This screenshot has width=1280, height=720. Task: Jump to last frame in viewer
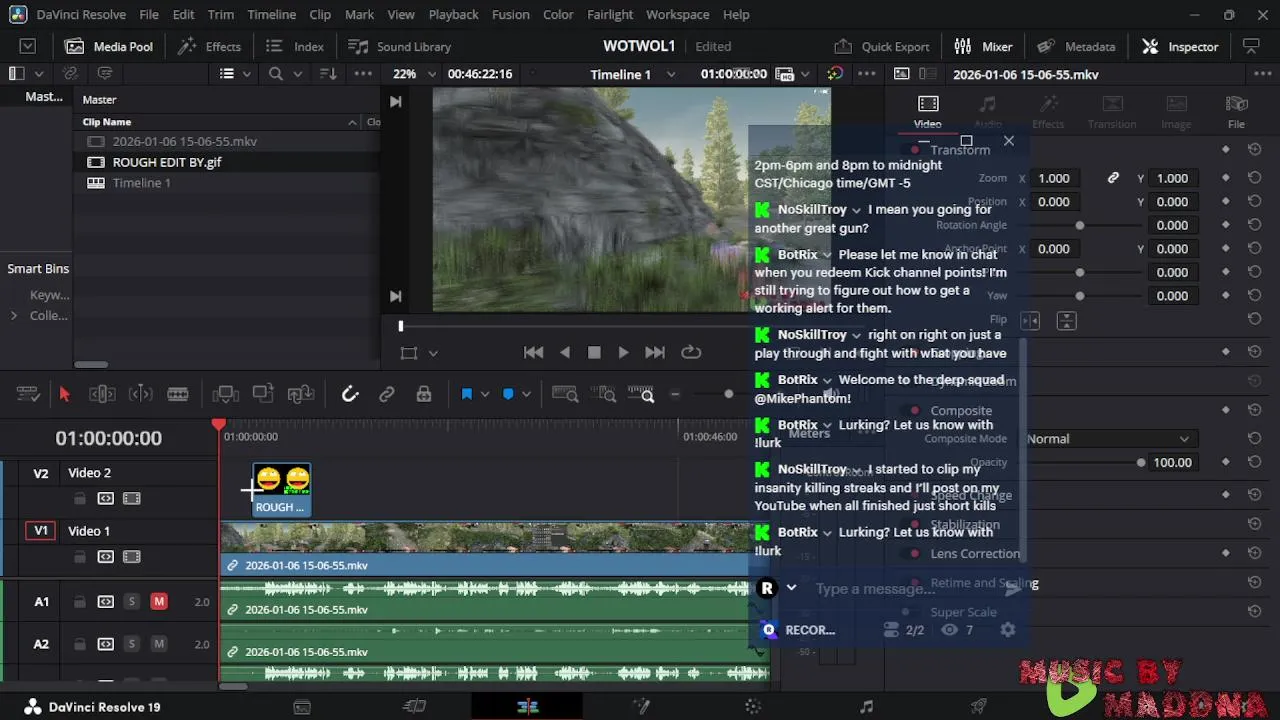(655, 352)
